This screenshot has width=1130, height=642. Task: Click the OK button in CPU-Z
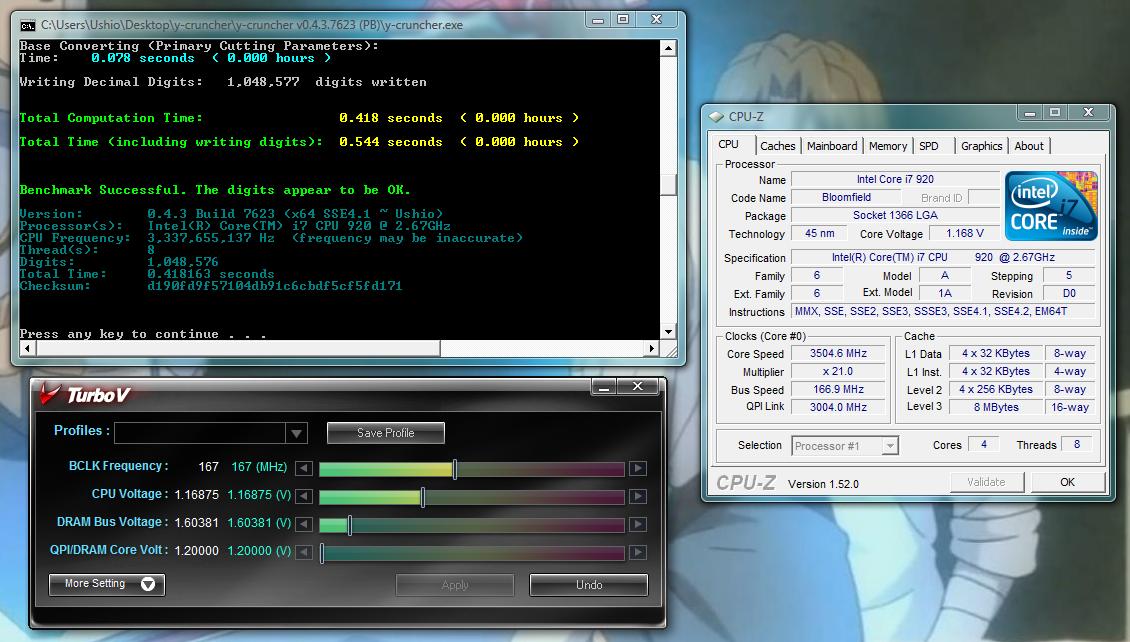1067,482
